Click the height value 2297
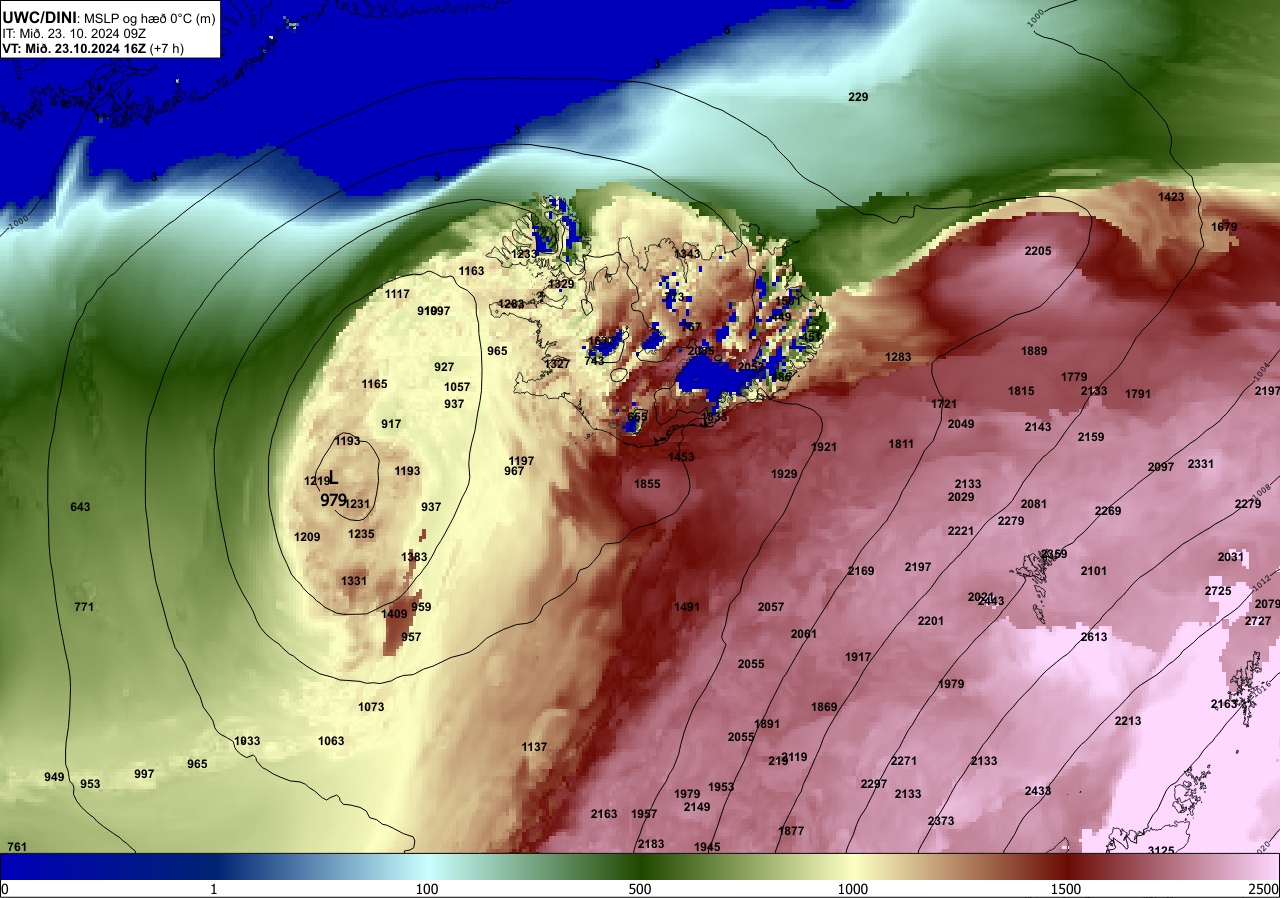The image size is (1280, 898). pos(874,784)
